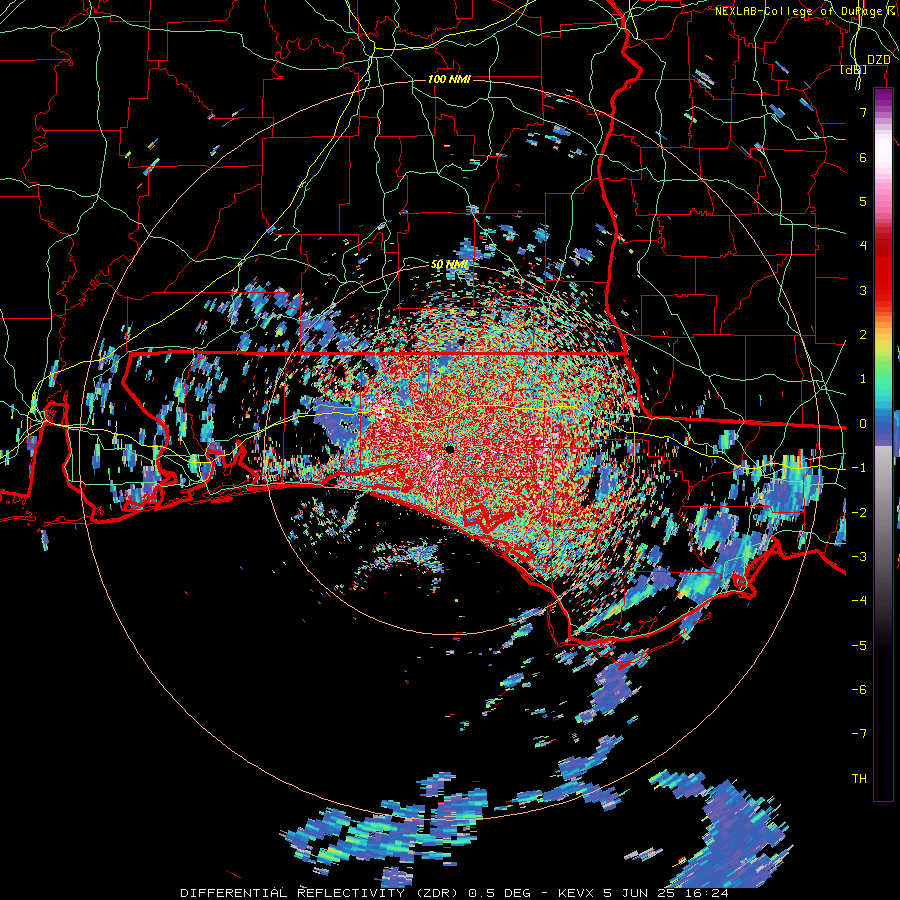900x900 pixels.
Task: Click the "-6" value on color scale
Action: pos(859,690)
